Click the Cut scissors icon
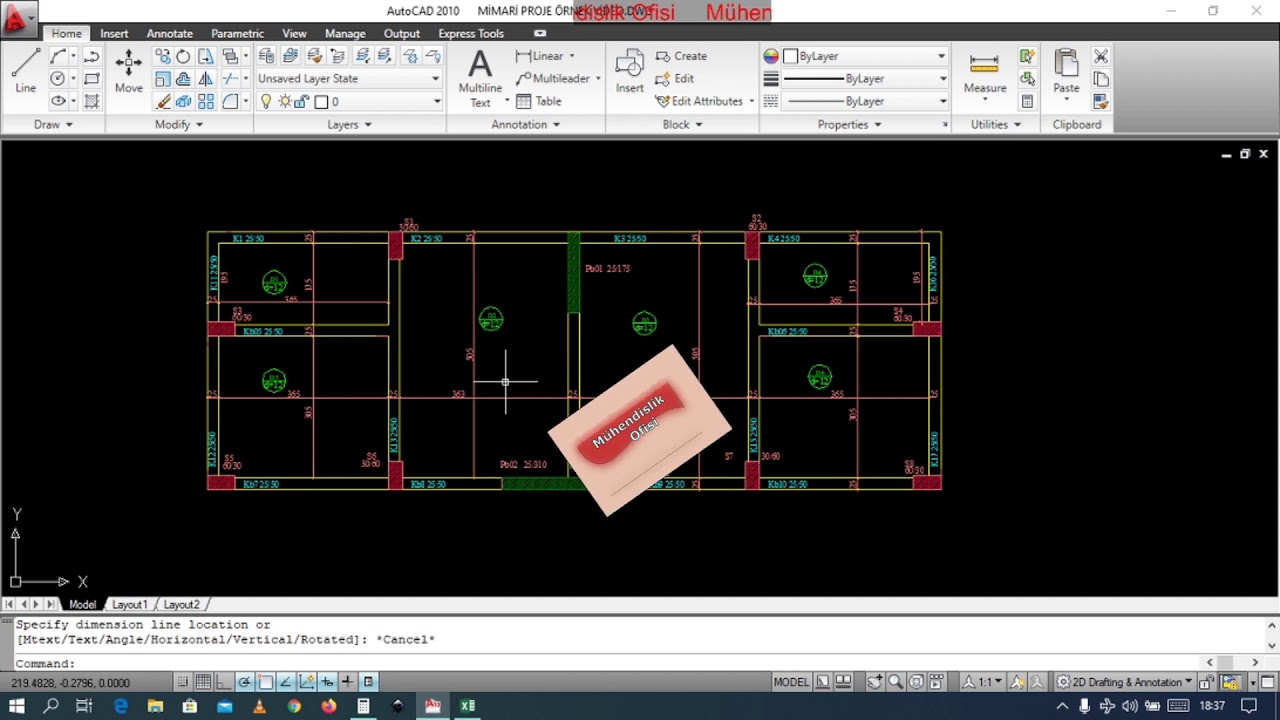1280x720 pixels. [x=1101, y=56]
